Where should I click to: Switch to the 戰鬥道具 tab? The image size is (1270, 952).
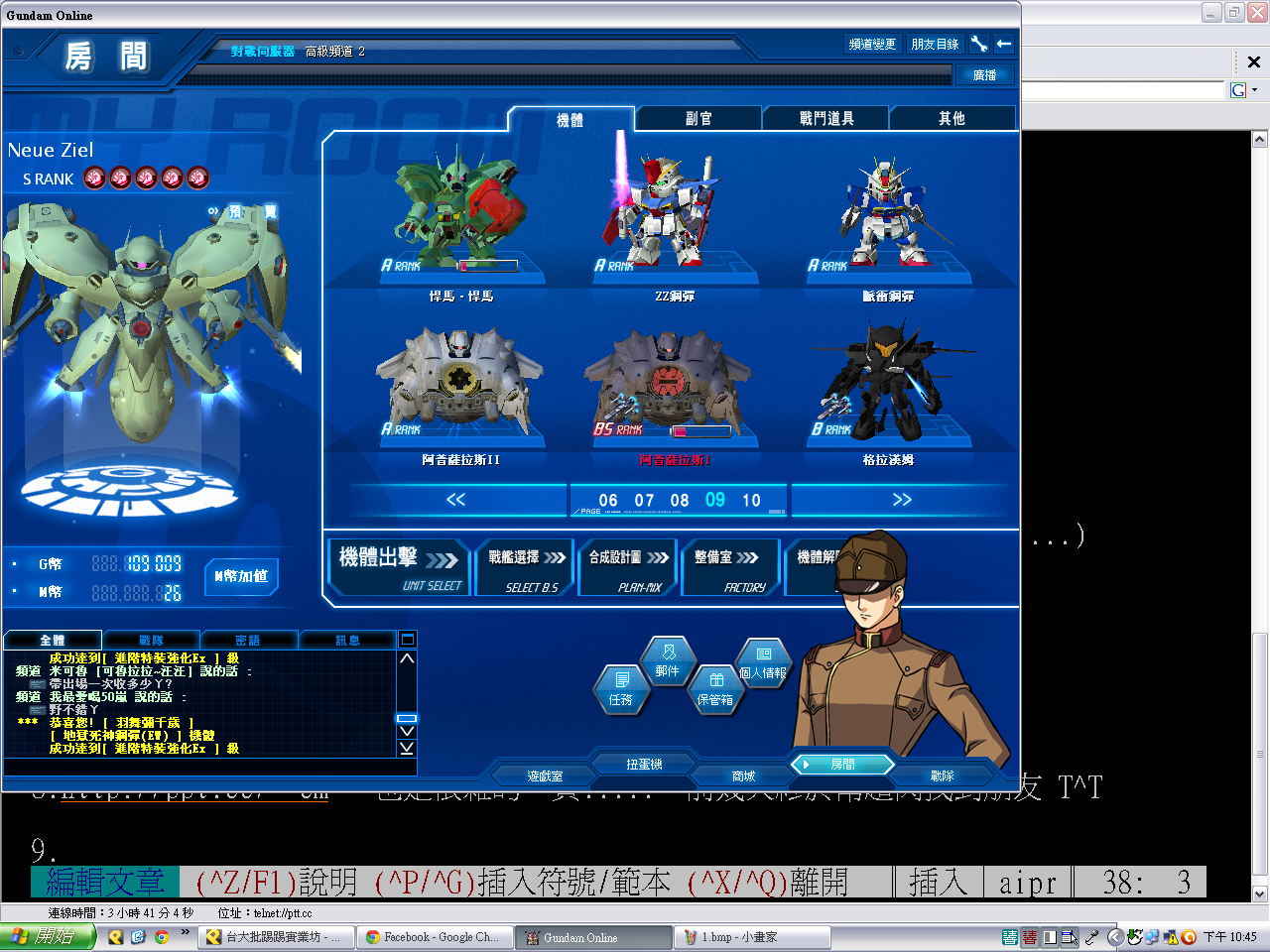tap(826, 119)
